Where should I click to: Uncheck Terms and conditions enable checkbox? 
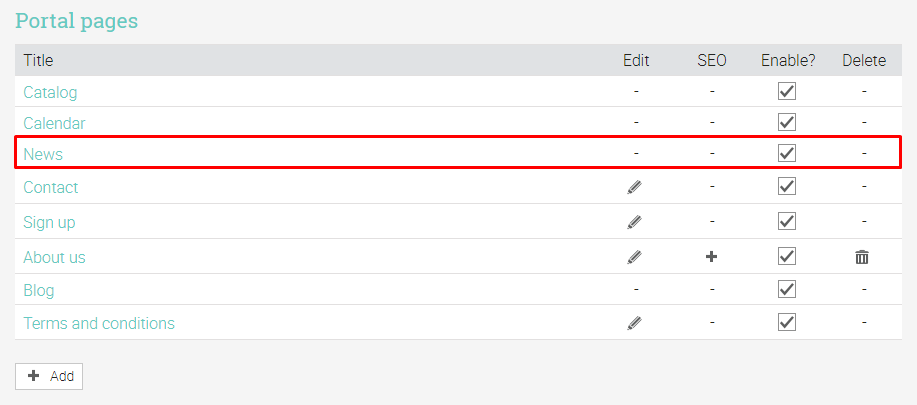(x=787, y=323)
